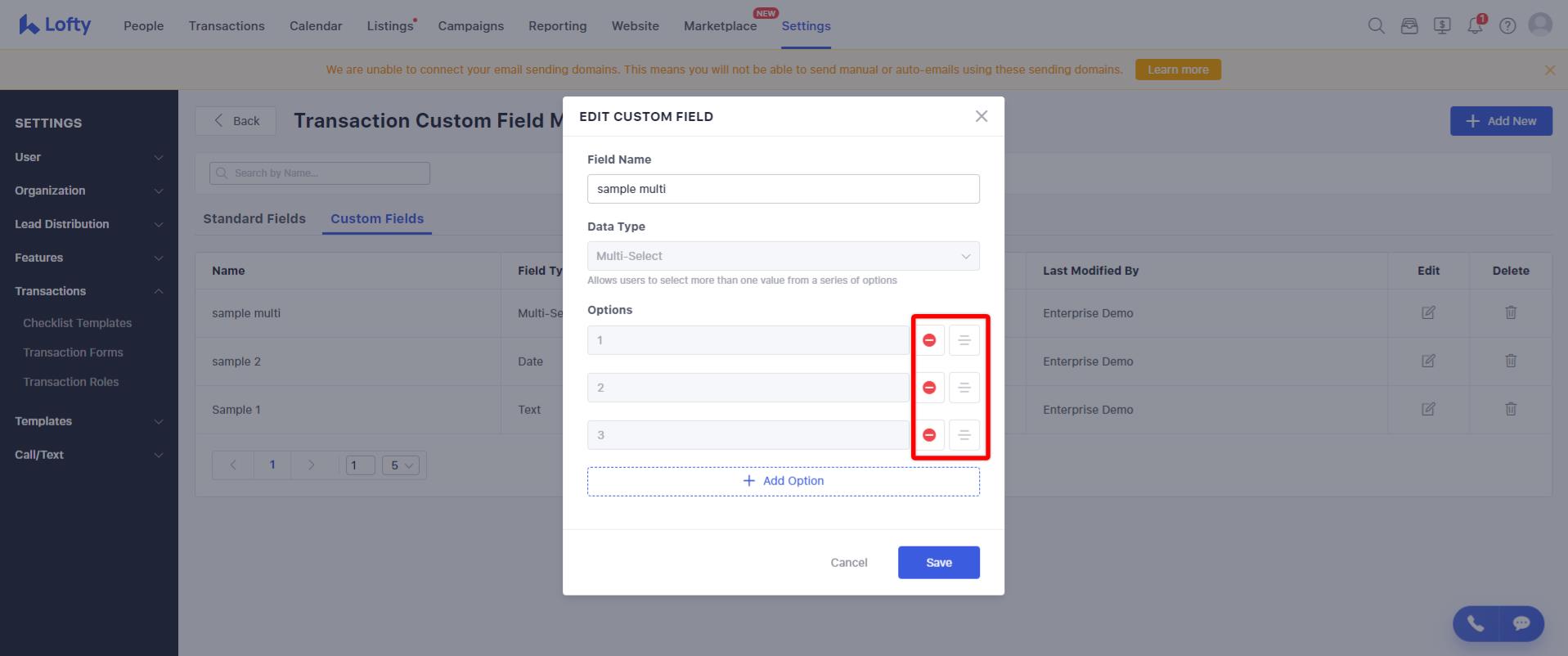This screenshot has height=656, width=1568.
Task: Open the chat bubble floating button
Action: coord(1521,624)
